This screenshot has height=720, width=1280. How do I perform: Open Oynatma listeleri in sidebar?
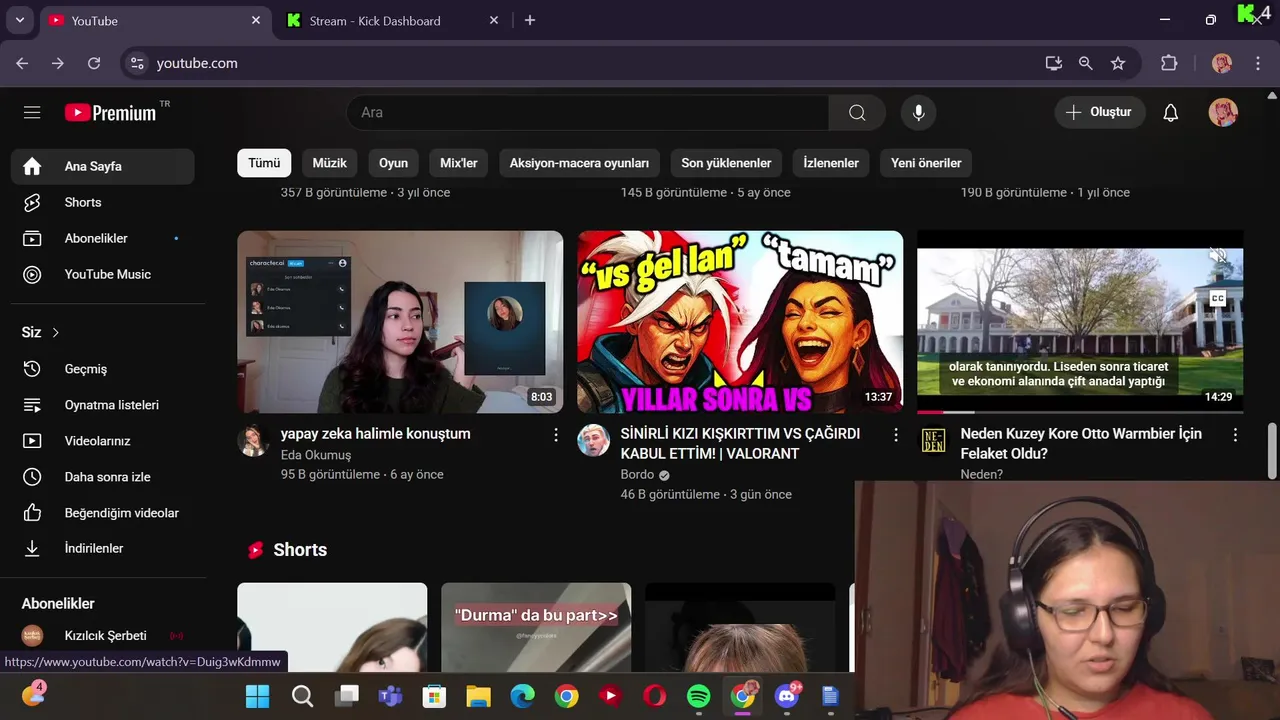(103, 405)
